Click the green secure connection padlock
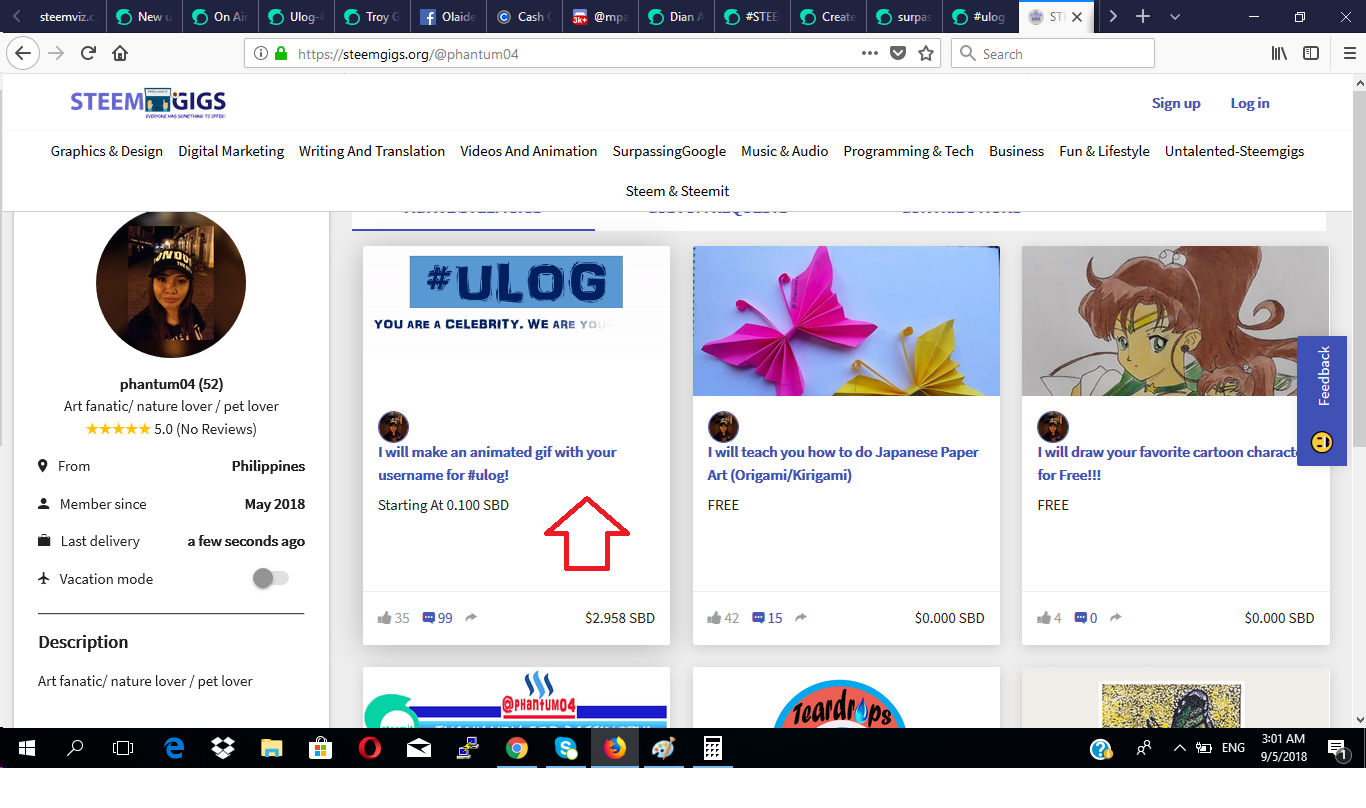1366x808 pixels. (x=281, y=54)
